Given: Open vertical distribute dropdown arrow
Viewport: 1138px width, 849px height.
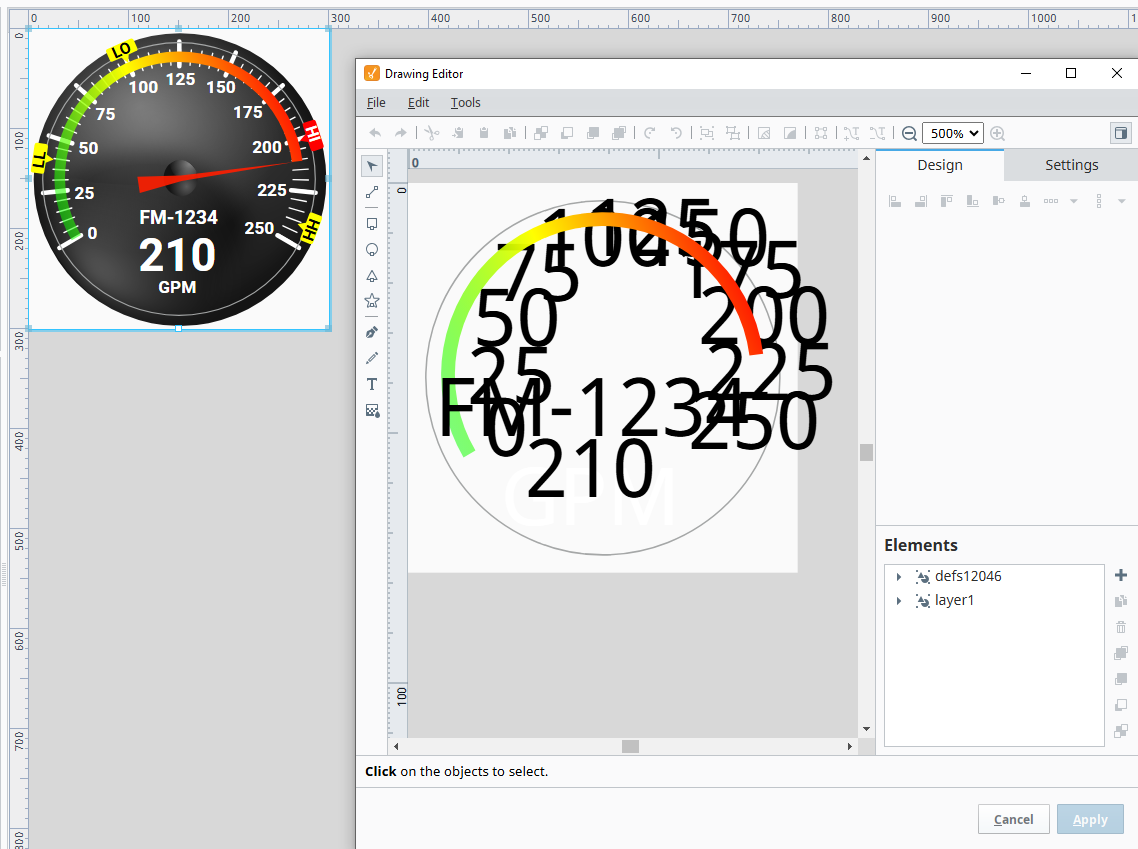Looking at the screenshot, I should [1121, 201].
